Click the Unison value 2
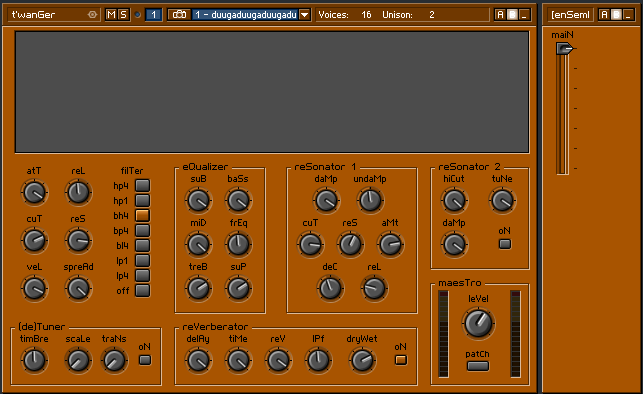643x394 pixels. [432, 15]
